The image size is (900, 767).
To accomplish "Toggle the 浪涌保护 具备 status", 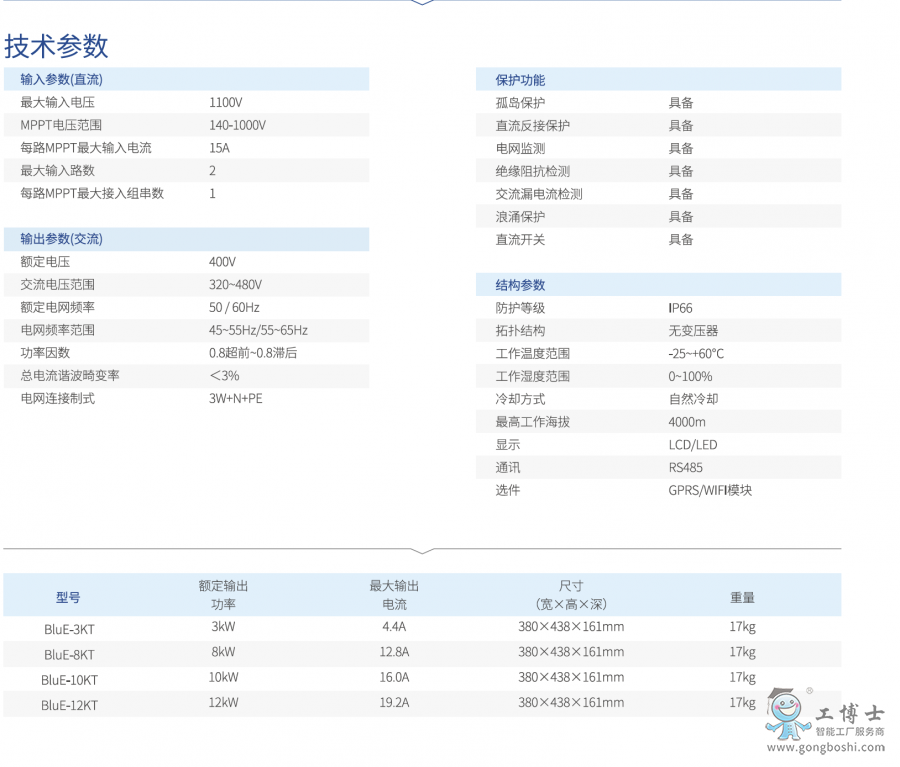I will point(680,216).
